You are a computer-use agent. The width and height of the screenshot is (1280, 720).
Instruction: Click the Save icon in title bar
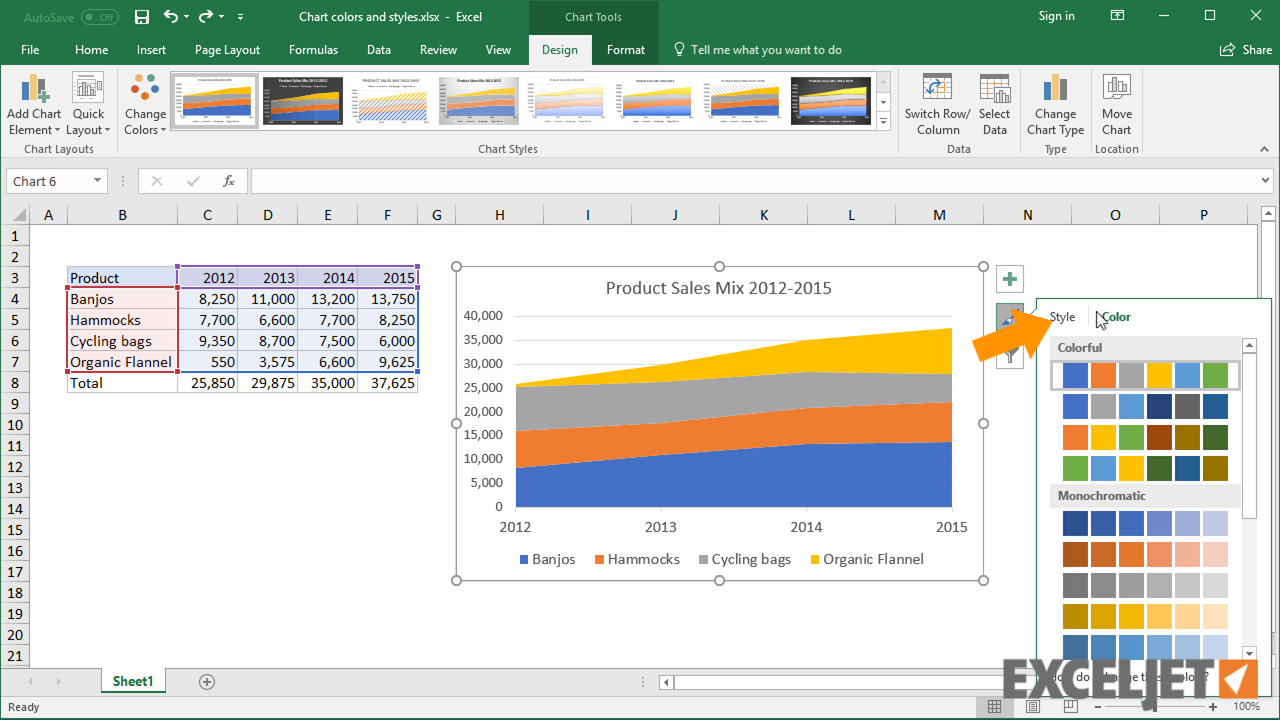(x=142, y=16)
